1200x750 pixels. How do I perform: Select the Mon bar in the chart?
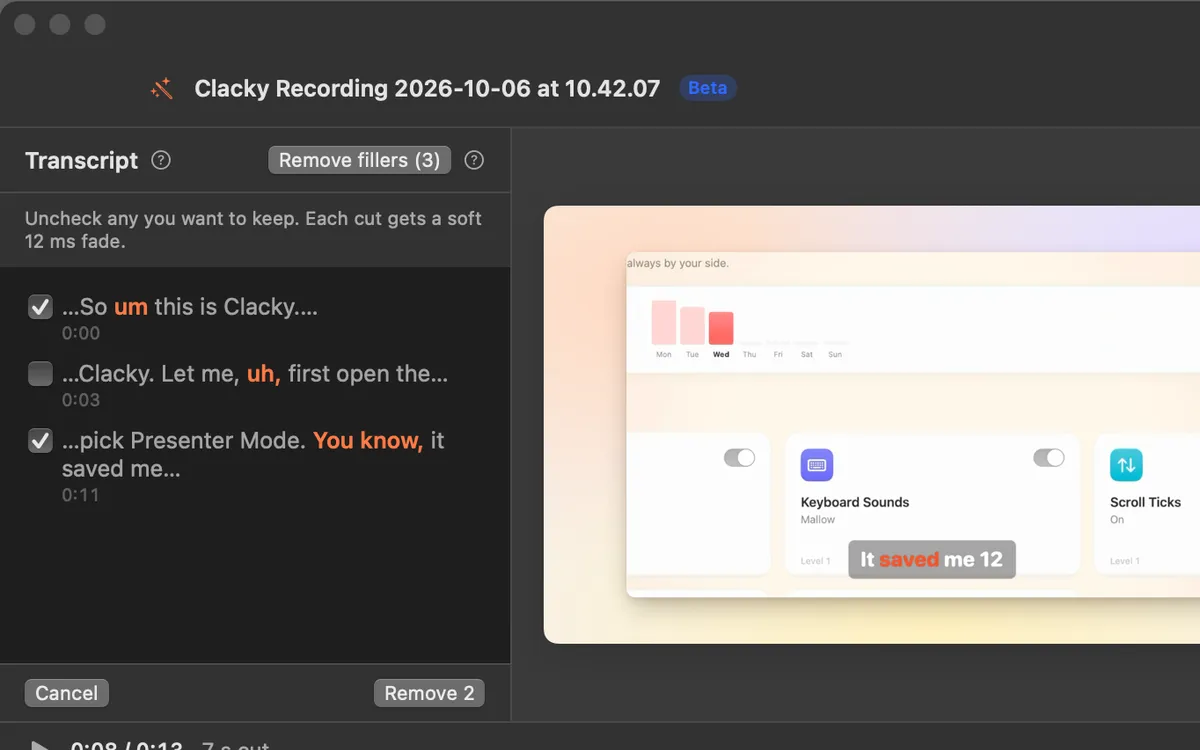(x=664, y=322)
